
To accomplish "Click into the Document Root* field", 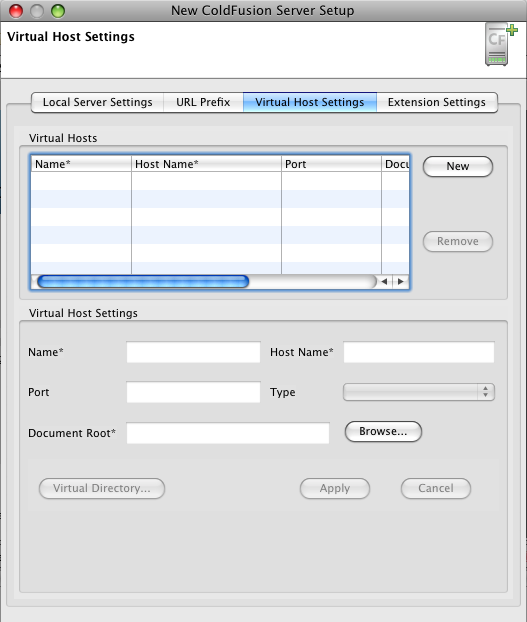I will (x=228, y=433).
